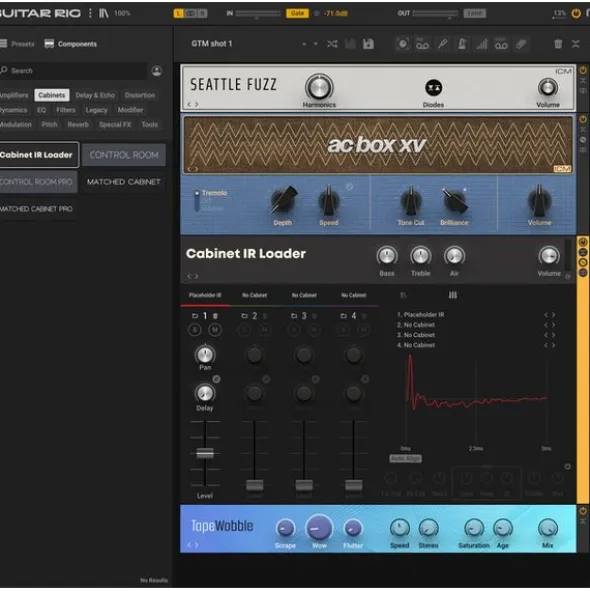The image size is (590, 591).
Task: Click the Diodes selector icon
Action: tap(434, 88)
